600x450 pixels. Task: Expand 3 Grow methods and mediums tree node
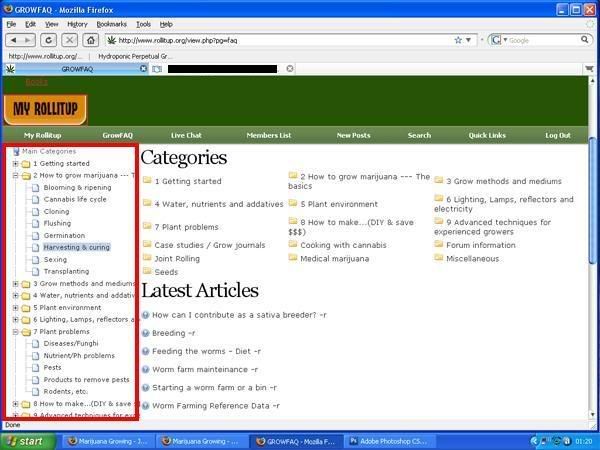coord(15,284)
